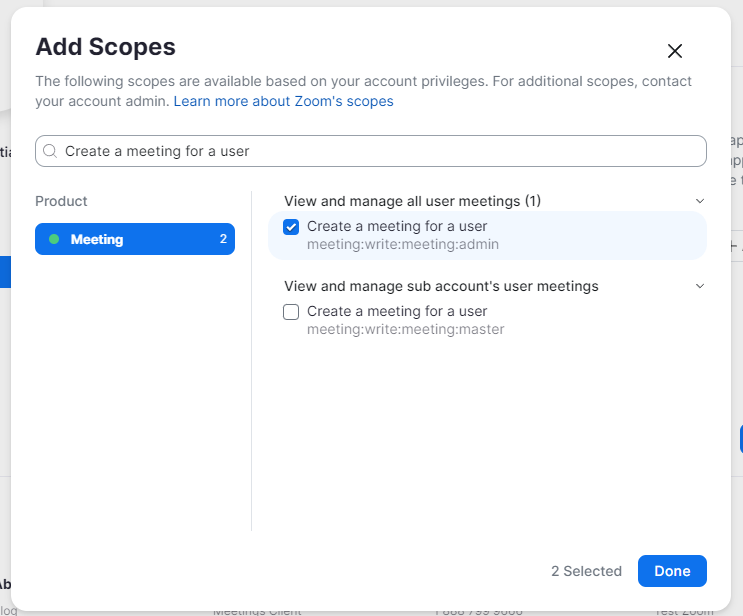
Task: Uncheck the meeting:write:meeting:admin scope checkbox
Action: (x=291, y=227)
